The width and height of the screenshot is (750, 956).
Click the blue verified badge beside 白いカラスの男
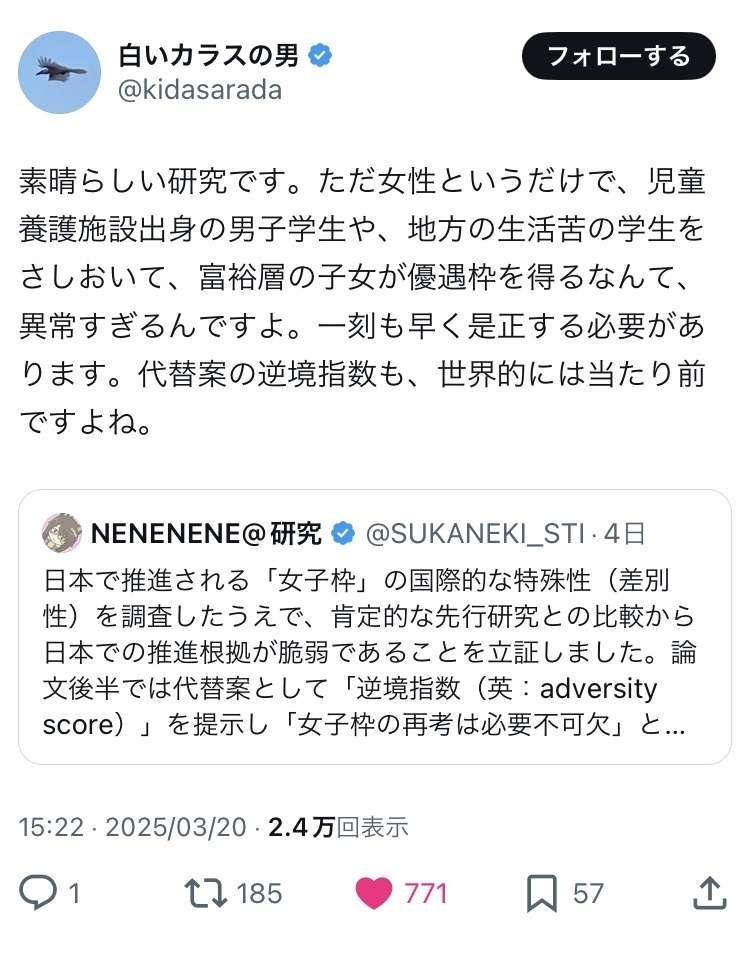[x=320, y=56]
